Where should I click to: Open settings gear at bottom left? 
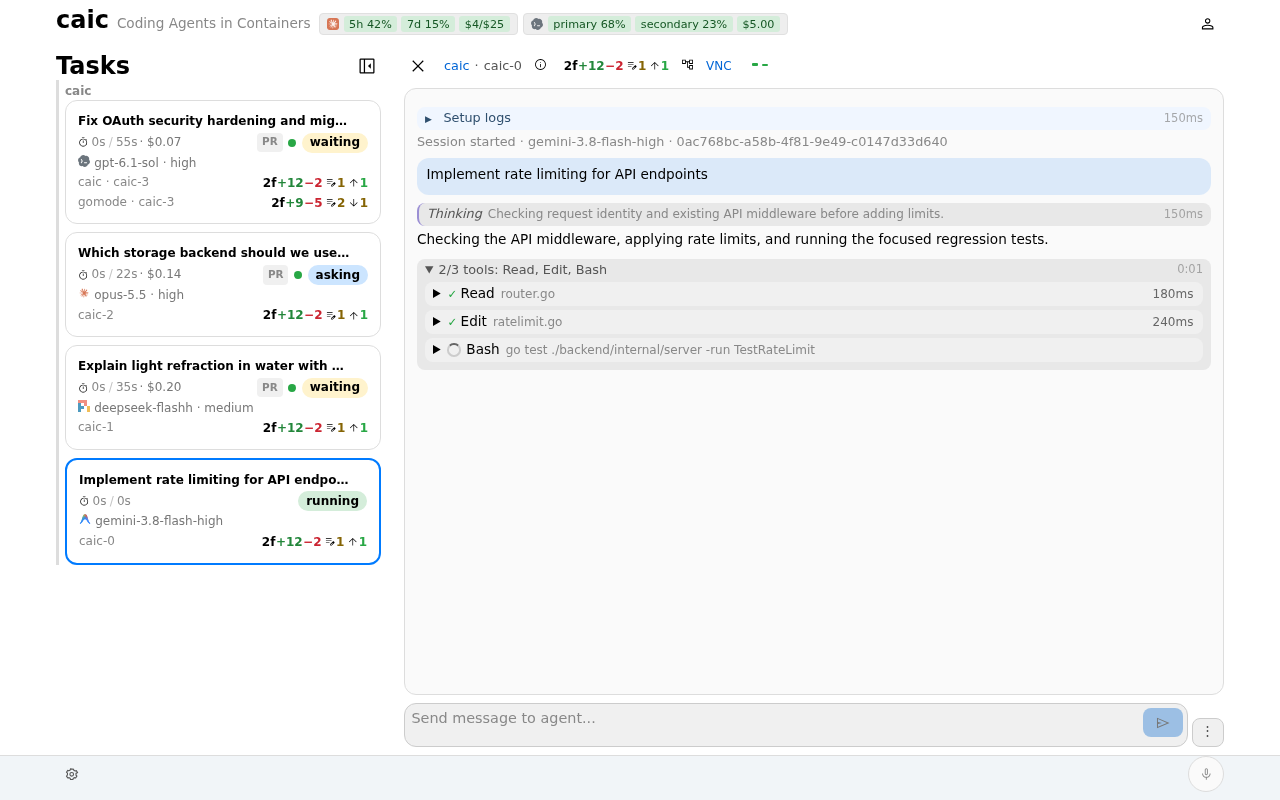coord(72,774)
